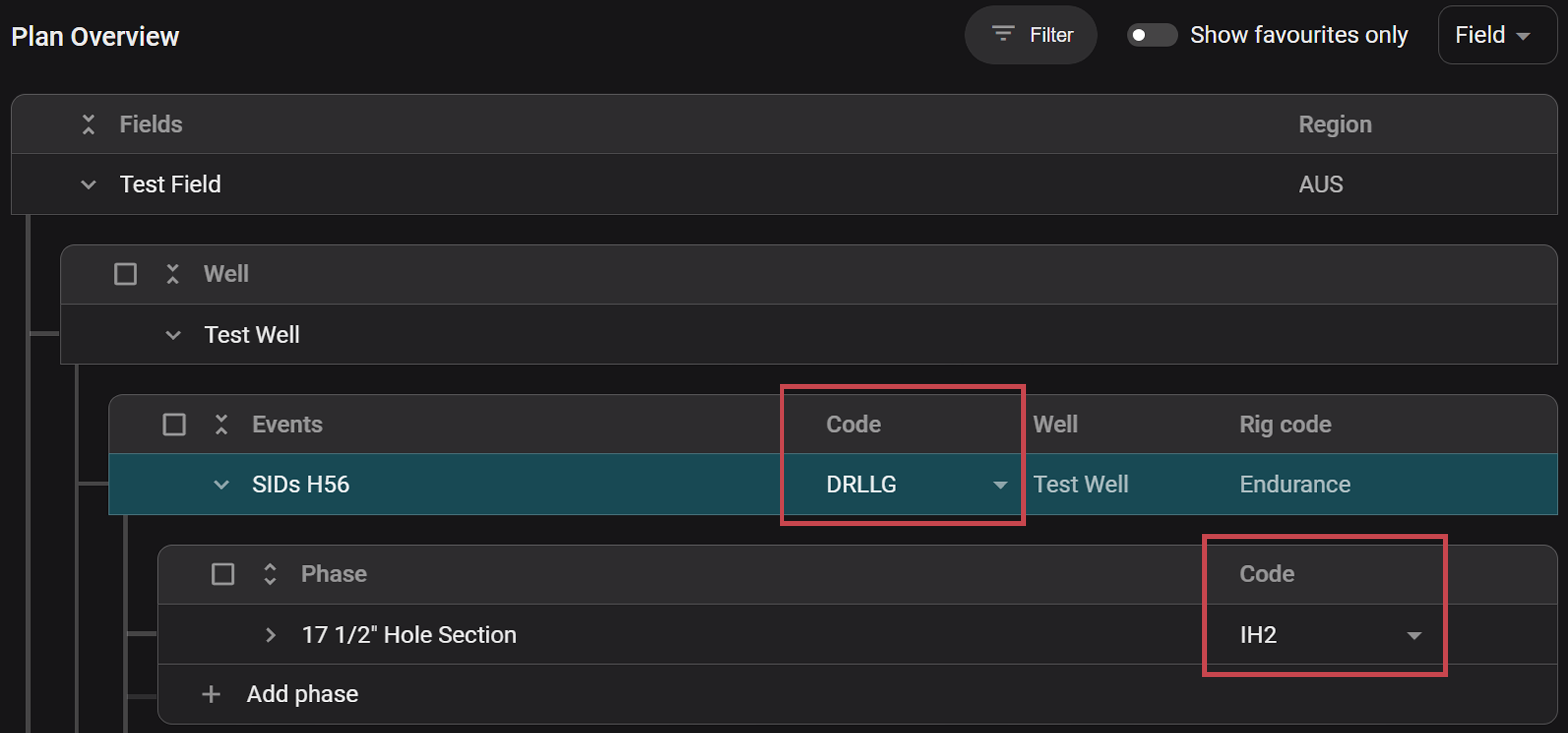Image resolution: width=1568 pixels, height=733 pixels.
Task: Collapse all rows in Fields header
Action: [x=88, y=124]
